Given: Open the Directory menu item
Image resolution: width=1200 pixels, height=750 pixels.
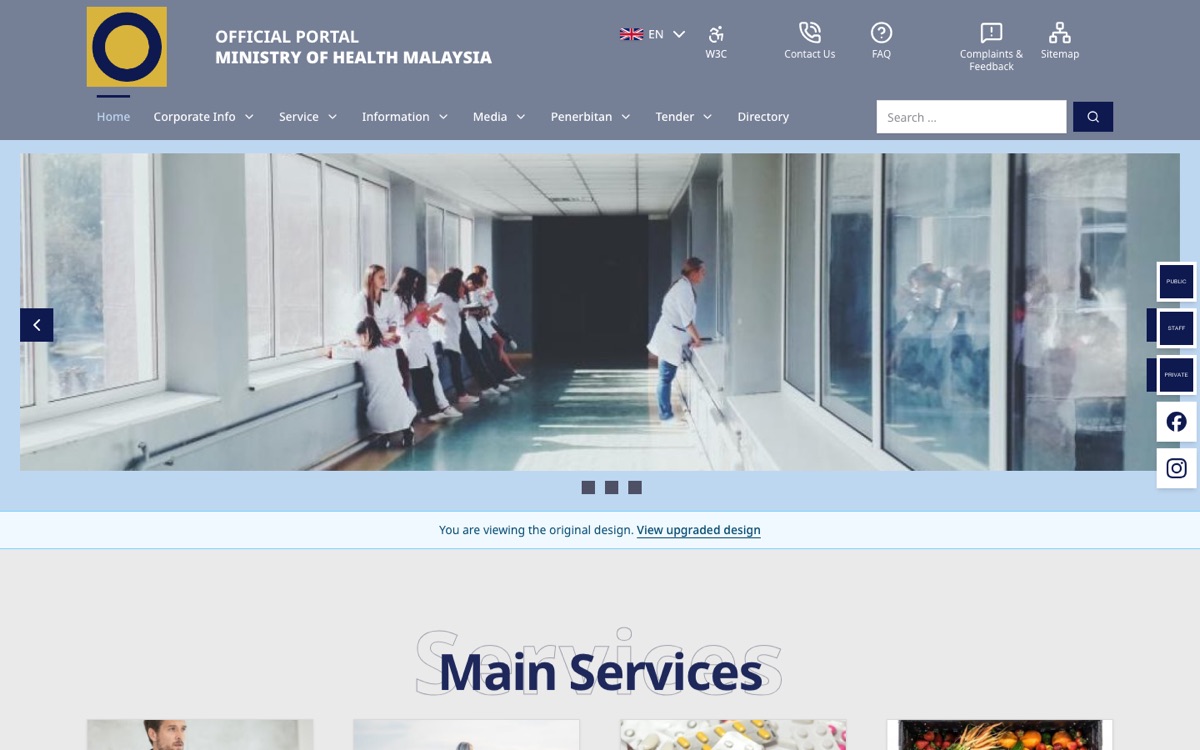Looking at the screenshot, I should (763, 117).
